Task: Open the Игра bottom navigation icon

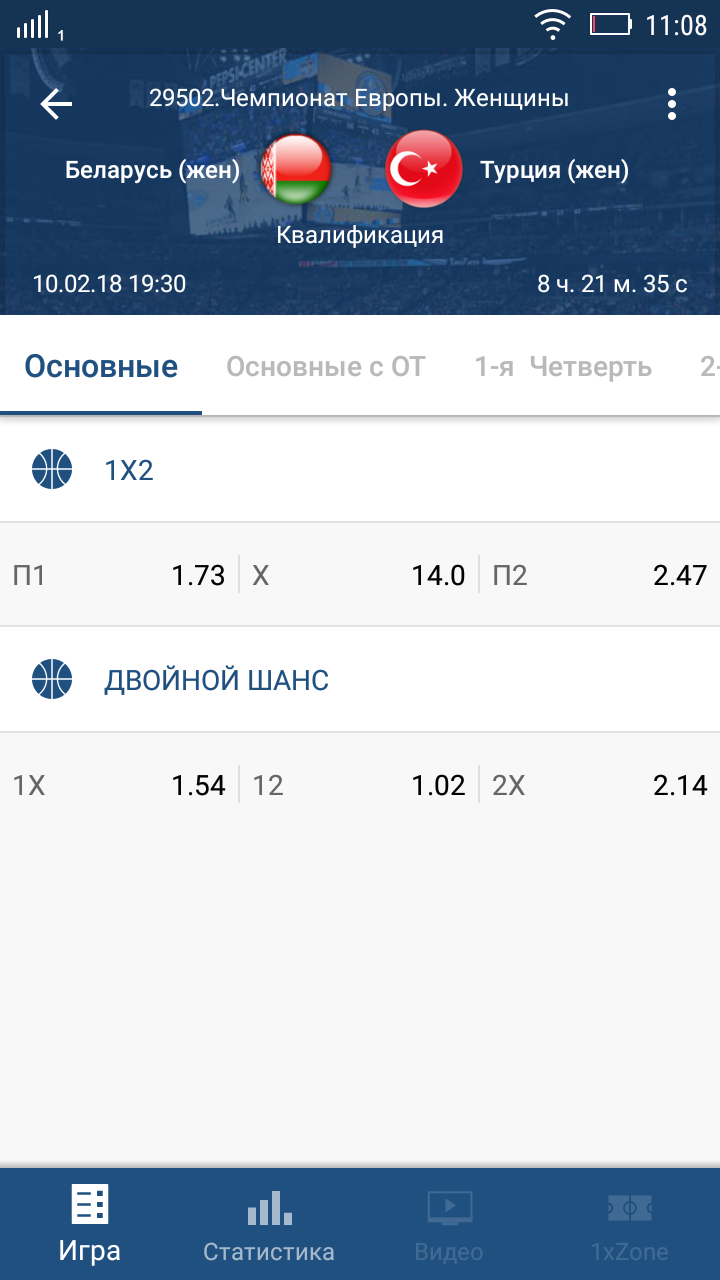Action: coord(89,1206)
